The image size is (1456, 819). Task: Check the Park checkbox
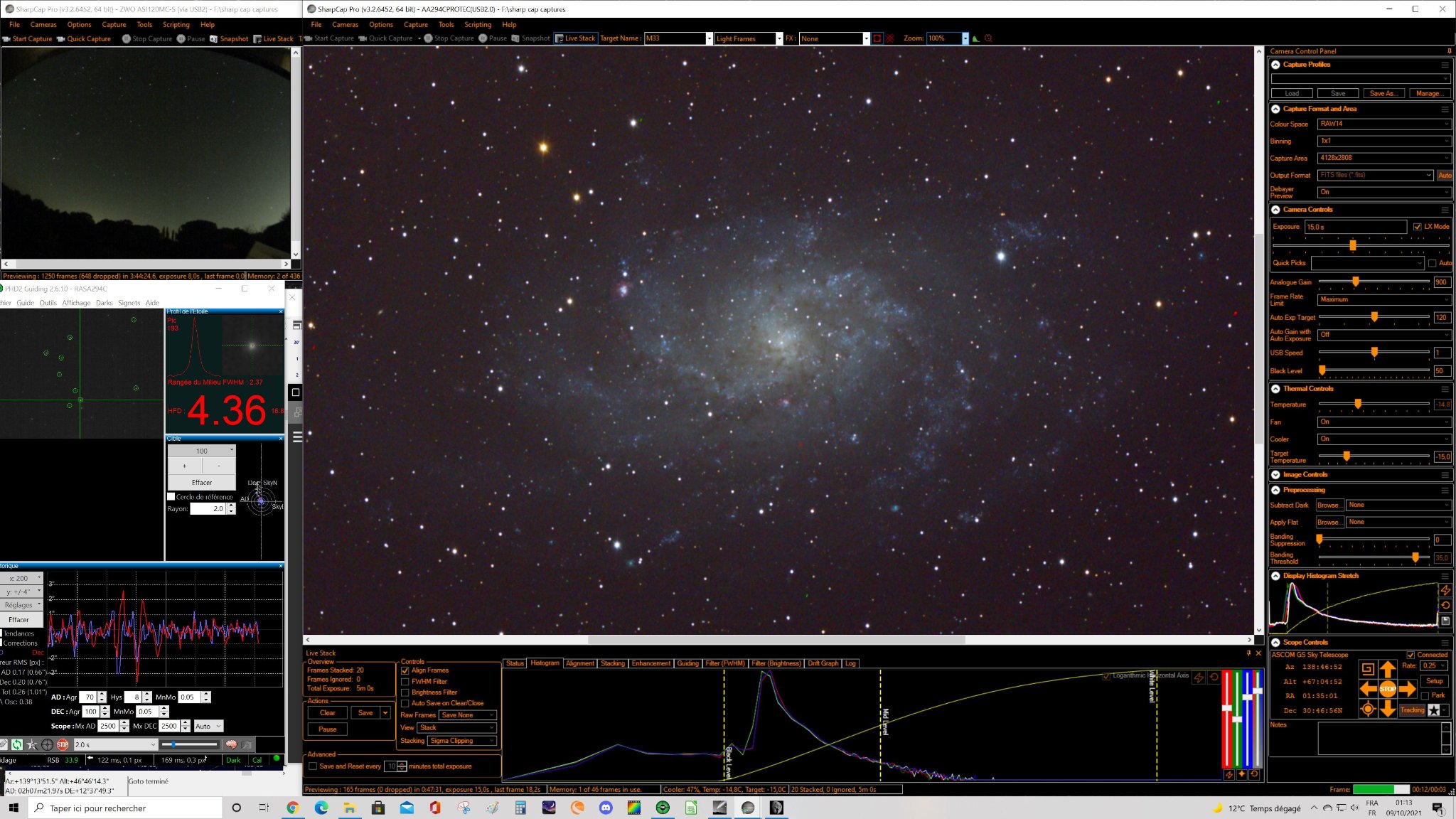click(1425, 695)
